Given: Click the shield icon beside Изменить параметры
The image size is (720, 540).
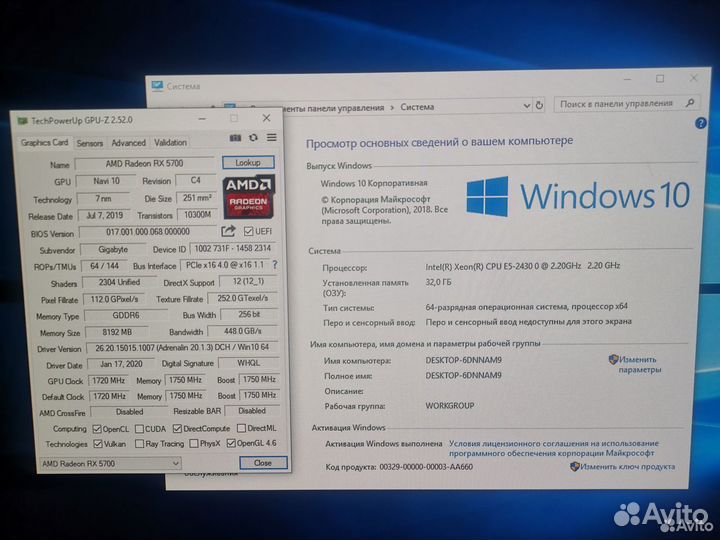Looking at the screenshot, I should click(x=613, y=359).
